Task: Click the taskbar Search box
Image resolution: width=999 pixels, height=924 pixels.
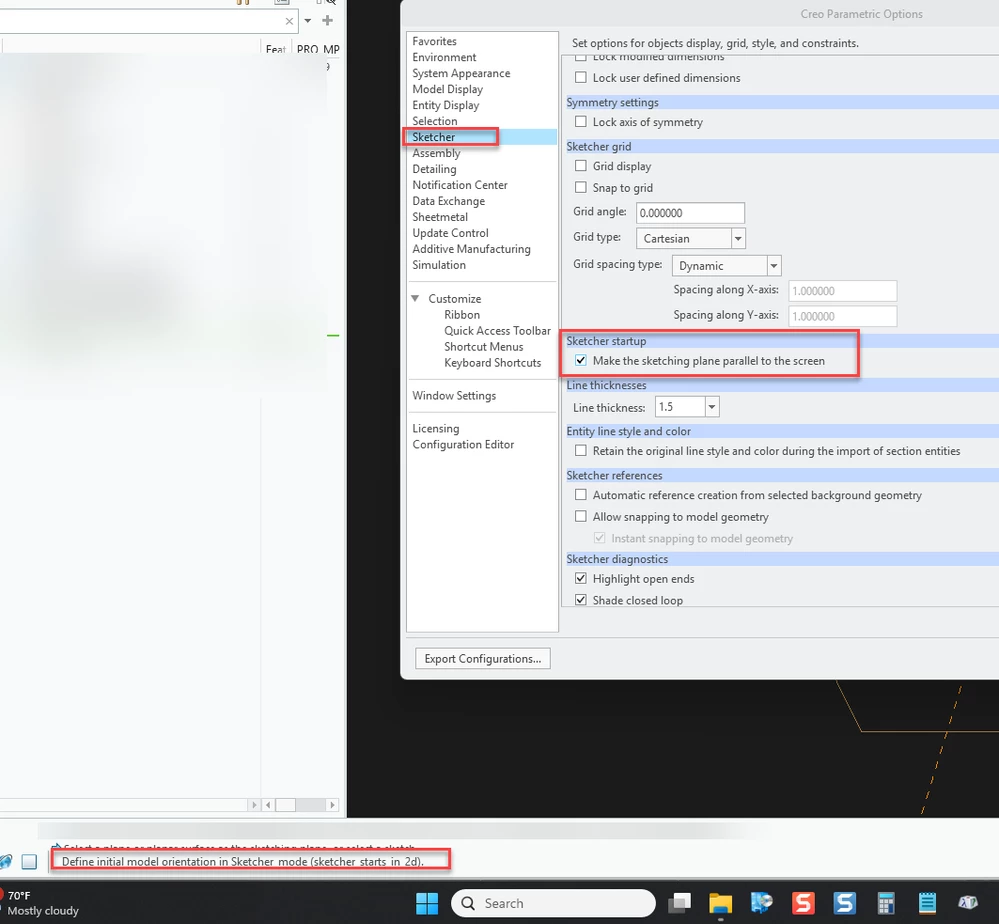Action: point(553,903)
